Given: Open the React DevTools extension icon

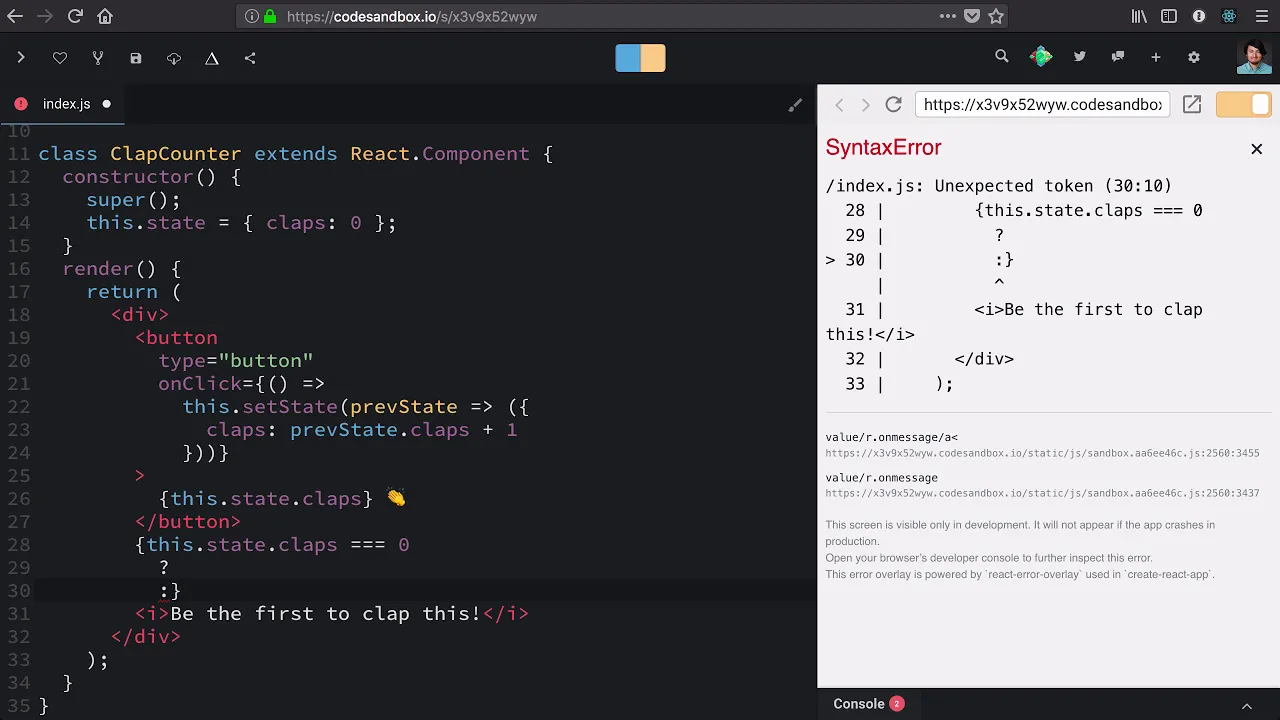Looking at the screenshot, I should (x=1229, y=16).
